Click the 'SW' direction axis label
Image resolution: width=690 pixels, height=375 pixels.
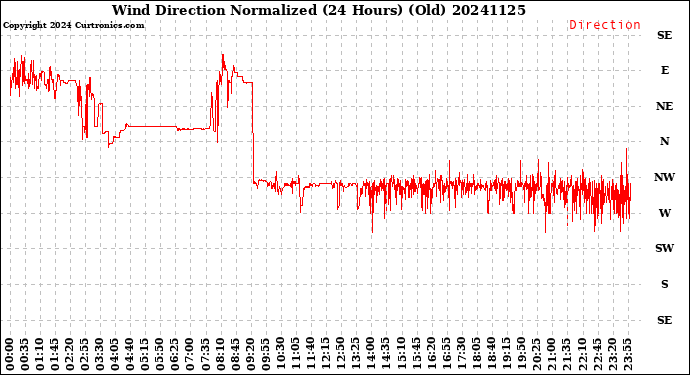tap(664, 248)
